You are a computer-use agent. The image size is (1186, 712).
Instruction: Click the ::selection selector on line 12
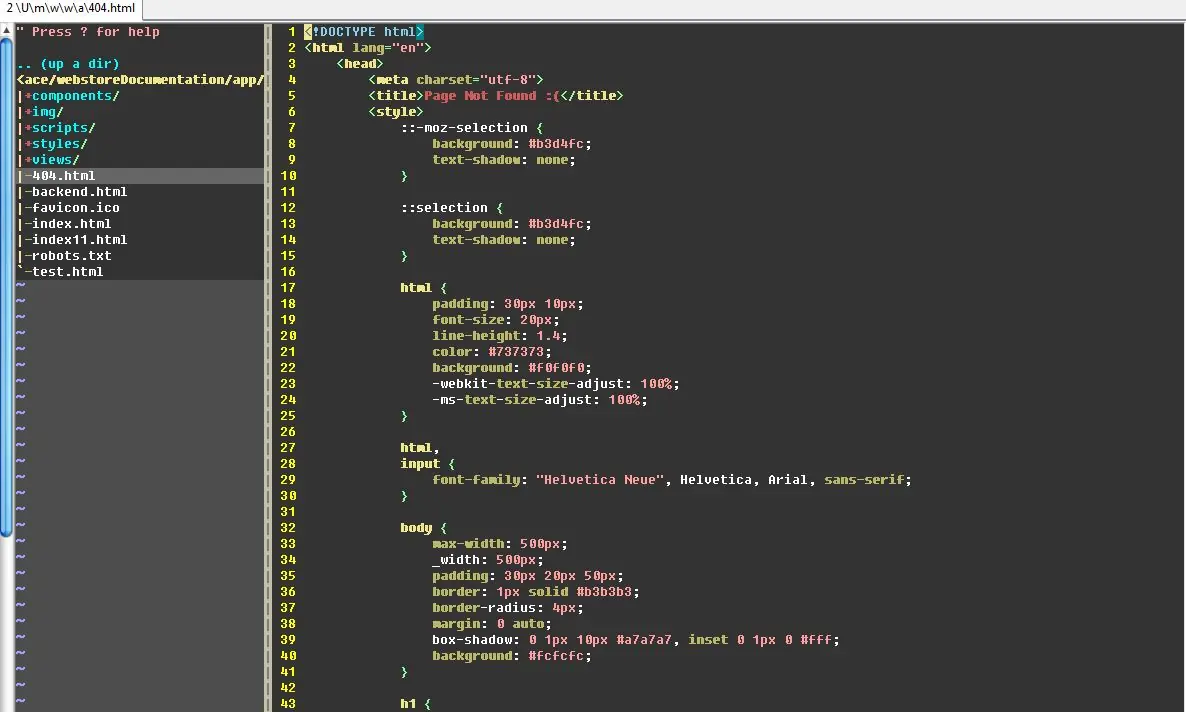[x=444, y=208]
